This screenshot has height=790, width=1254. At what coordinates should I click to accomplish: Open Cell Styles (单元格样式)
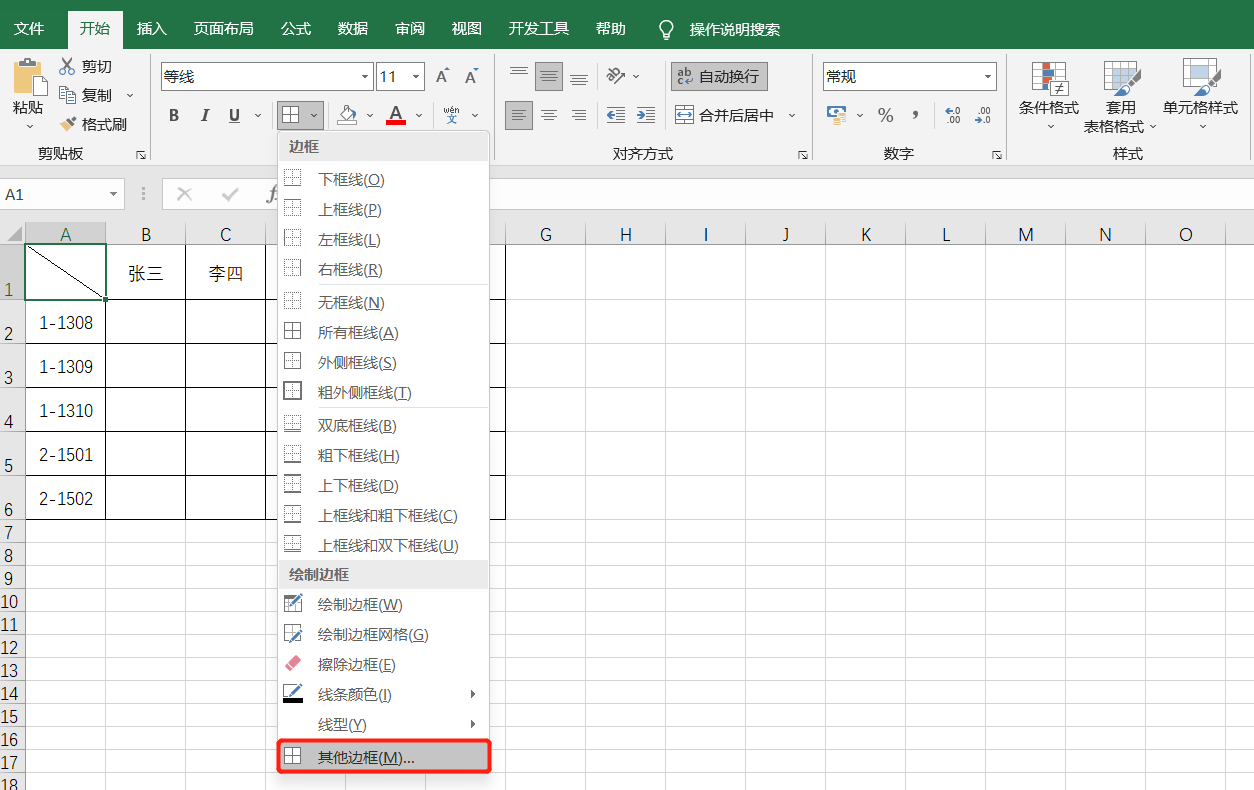coord(1200,95)
